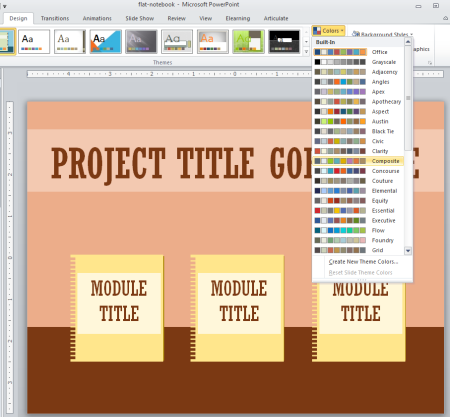450x417 pixels.
Task: Pick the Apex color scheme
Action: click(x=359, y=92)
